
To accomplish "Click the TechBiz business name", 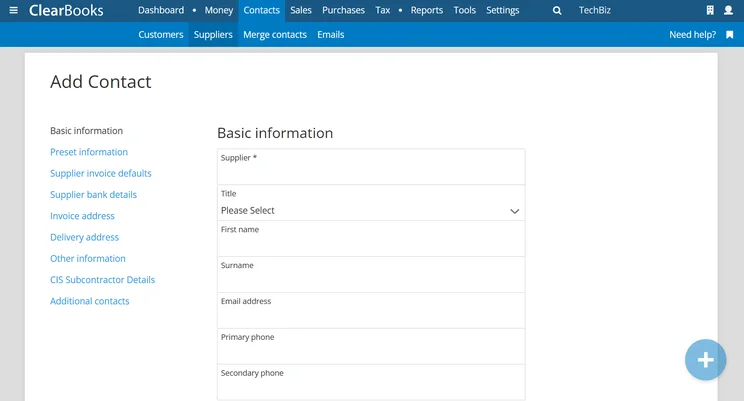I will coord(595,10).
